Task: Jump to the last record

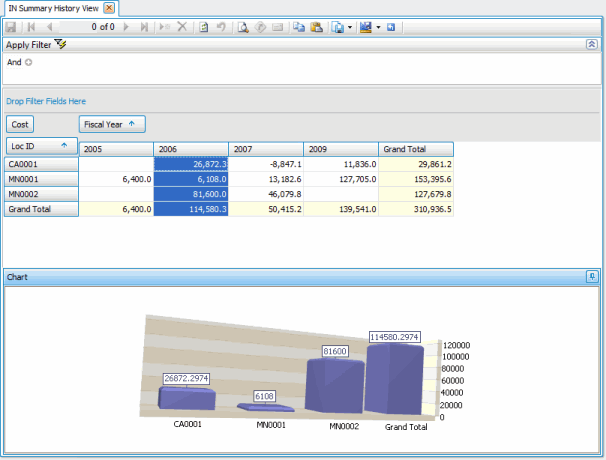Action: (145, 27)
